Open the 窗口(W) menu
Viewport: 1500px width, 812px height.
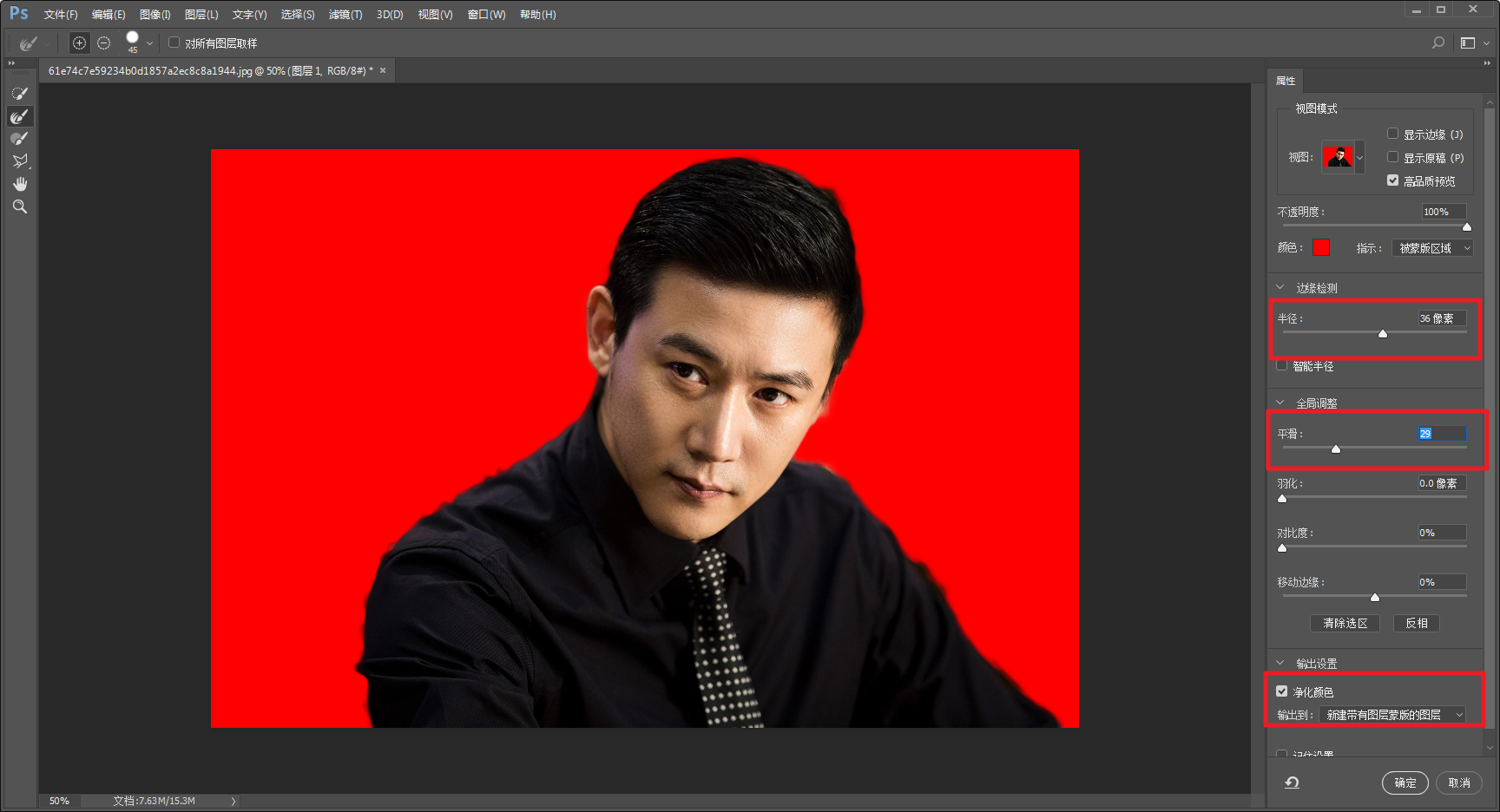pyautogui.click(x=486, y=15)
